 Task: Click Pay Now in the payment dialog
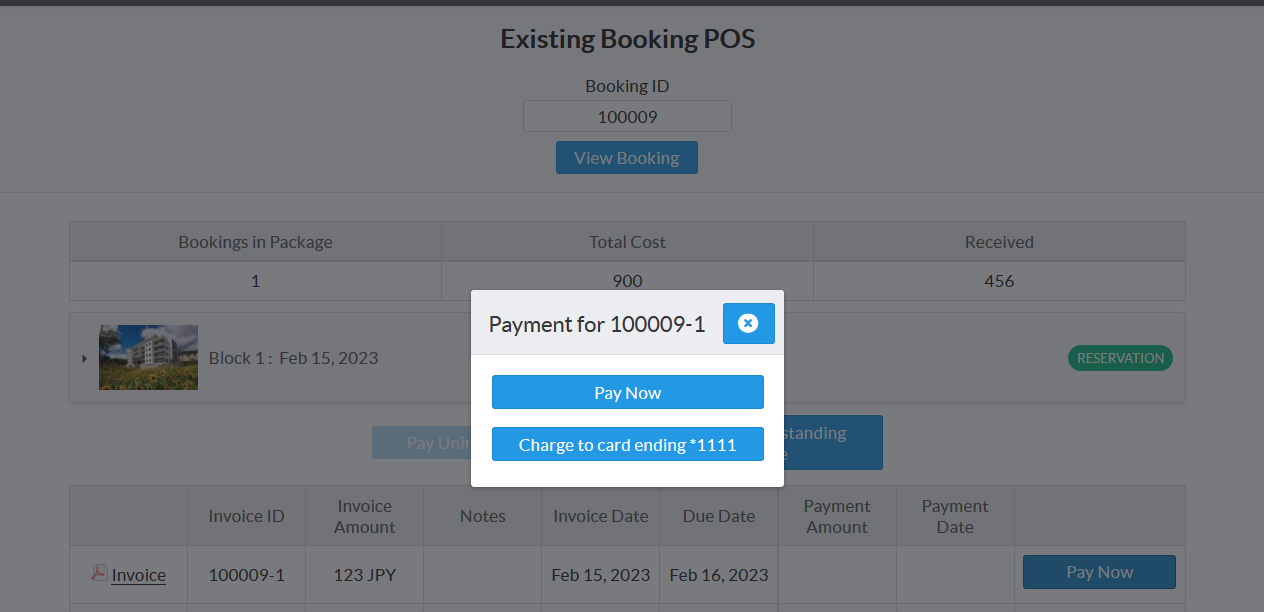click(627, 393)
